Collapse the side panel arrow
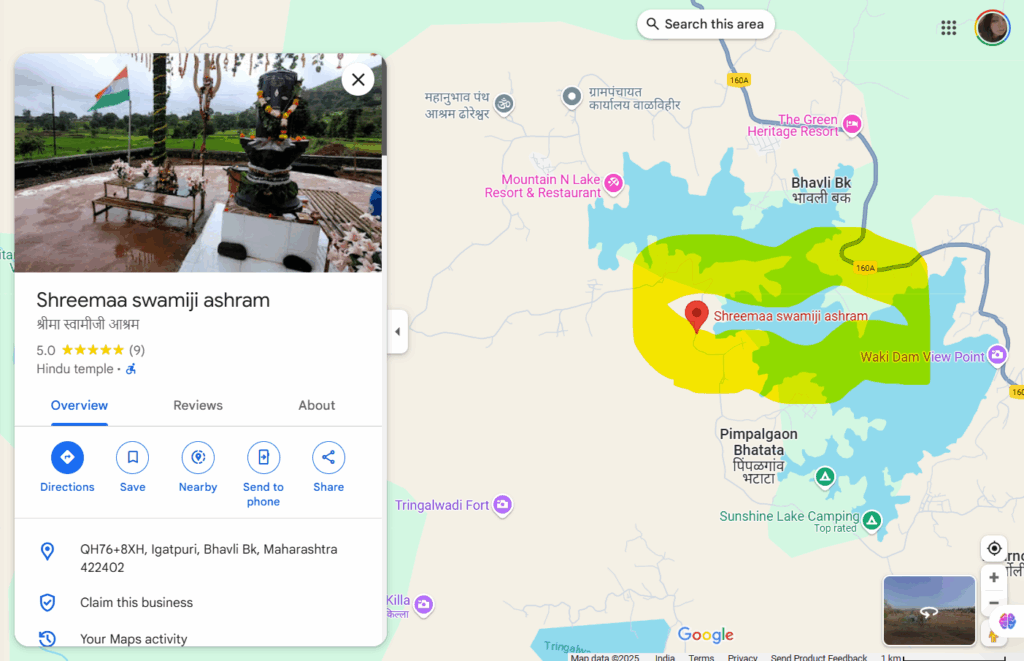Image resolution: width=1024 pixels, height=661 pixels. 398,332
